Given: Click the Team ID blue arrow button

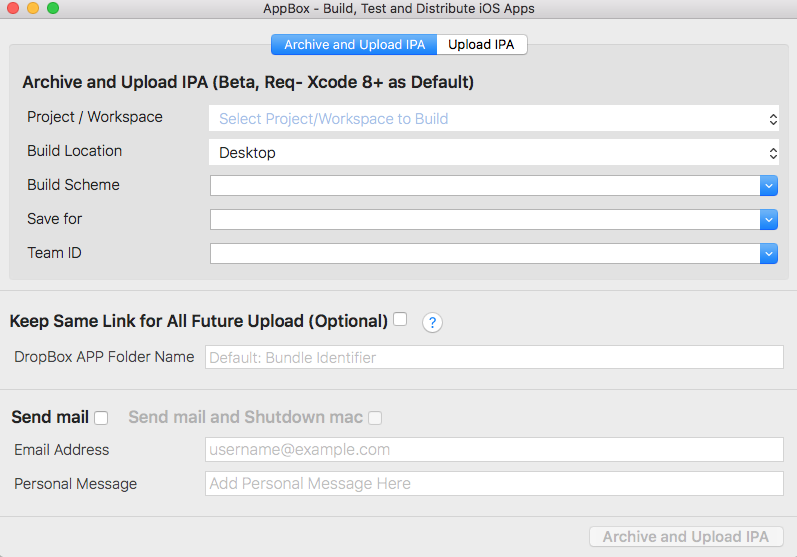Looking at the screenshot, I should click(769, 254).
